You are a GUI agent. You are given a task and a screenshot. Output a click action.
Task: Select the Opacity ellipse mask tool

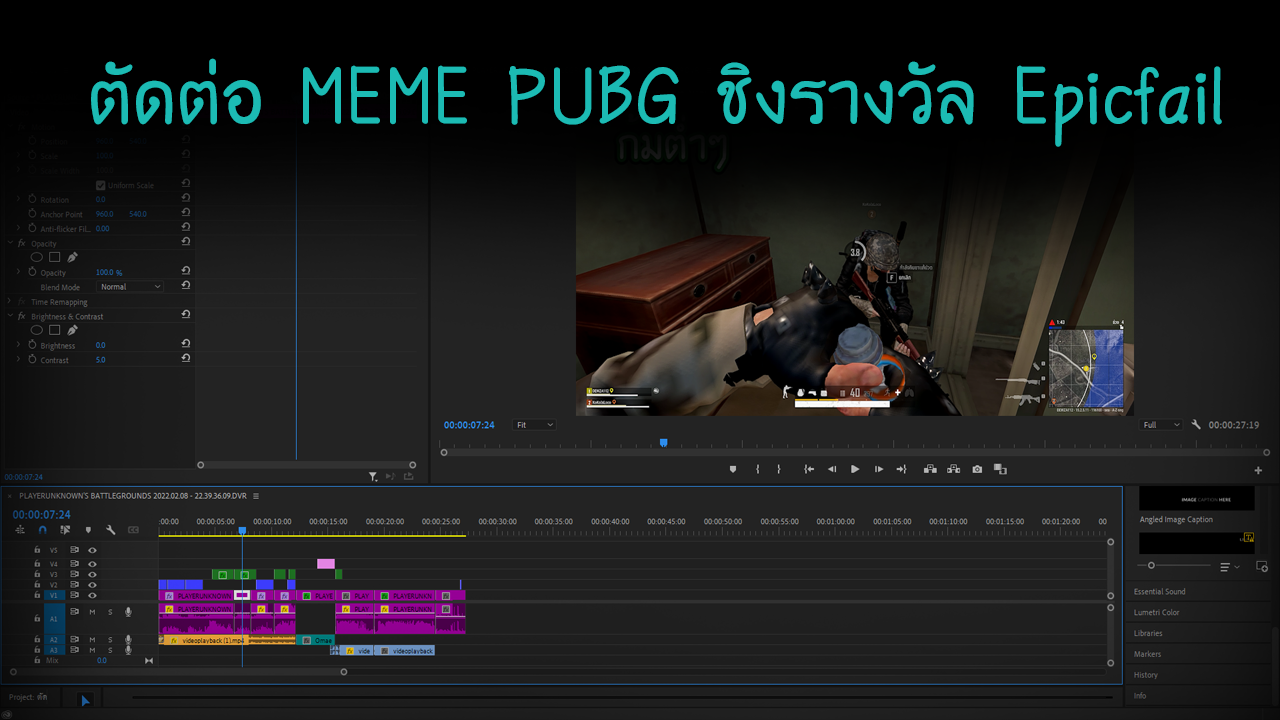(x=37, y=257)
